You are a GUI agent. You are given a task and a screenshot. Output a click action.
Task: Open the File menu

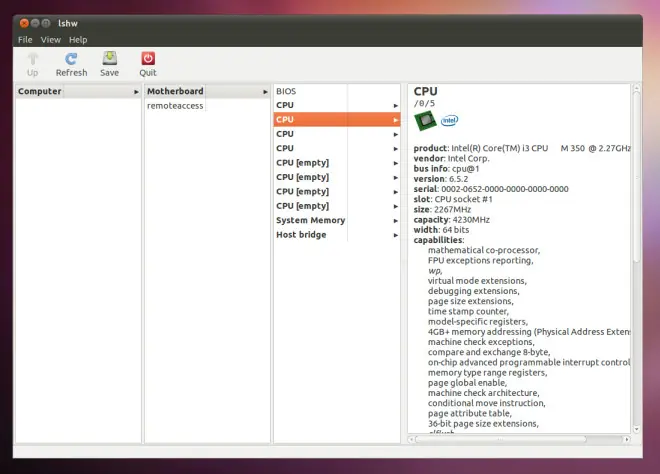coord(25,40)
